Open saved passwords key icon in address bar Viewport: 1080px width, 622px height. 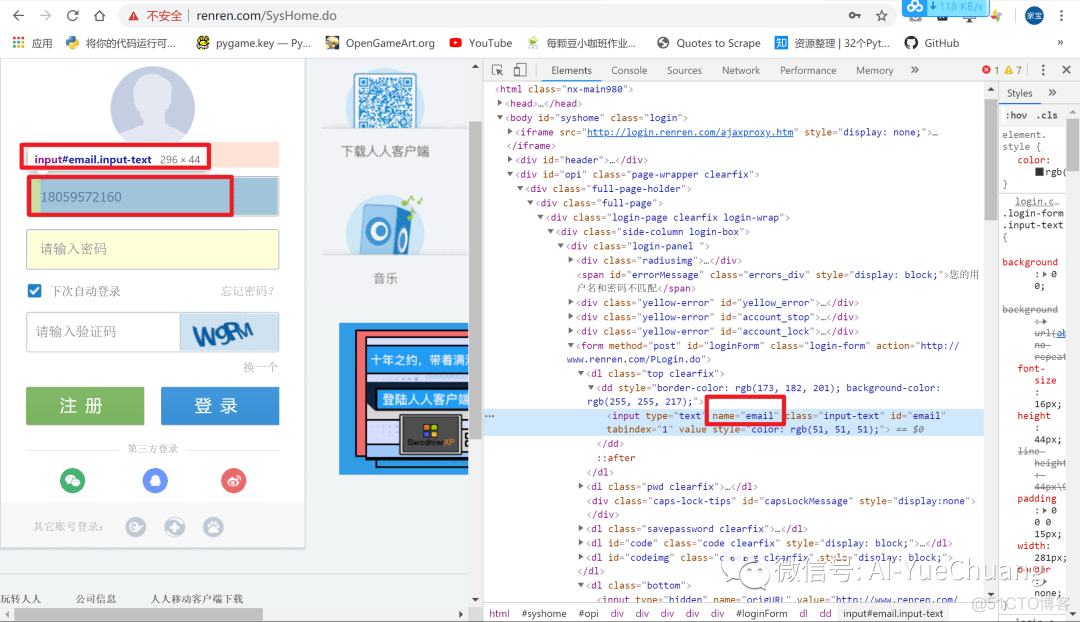tap(855, 16)
